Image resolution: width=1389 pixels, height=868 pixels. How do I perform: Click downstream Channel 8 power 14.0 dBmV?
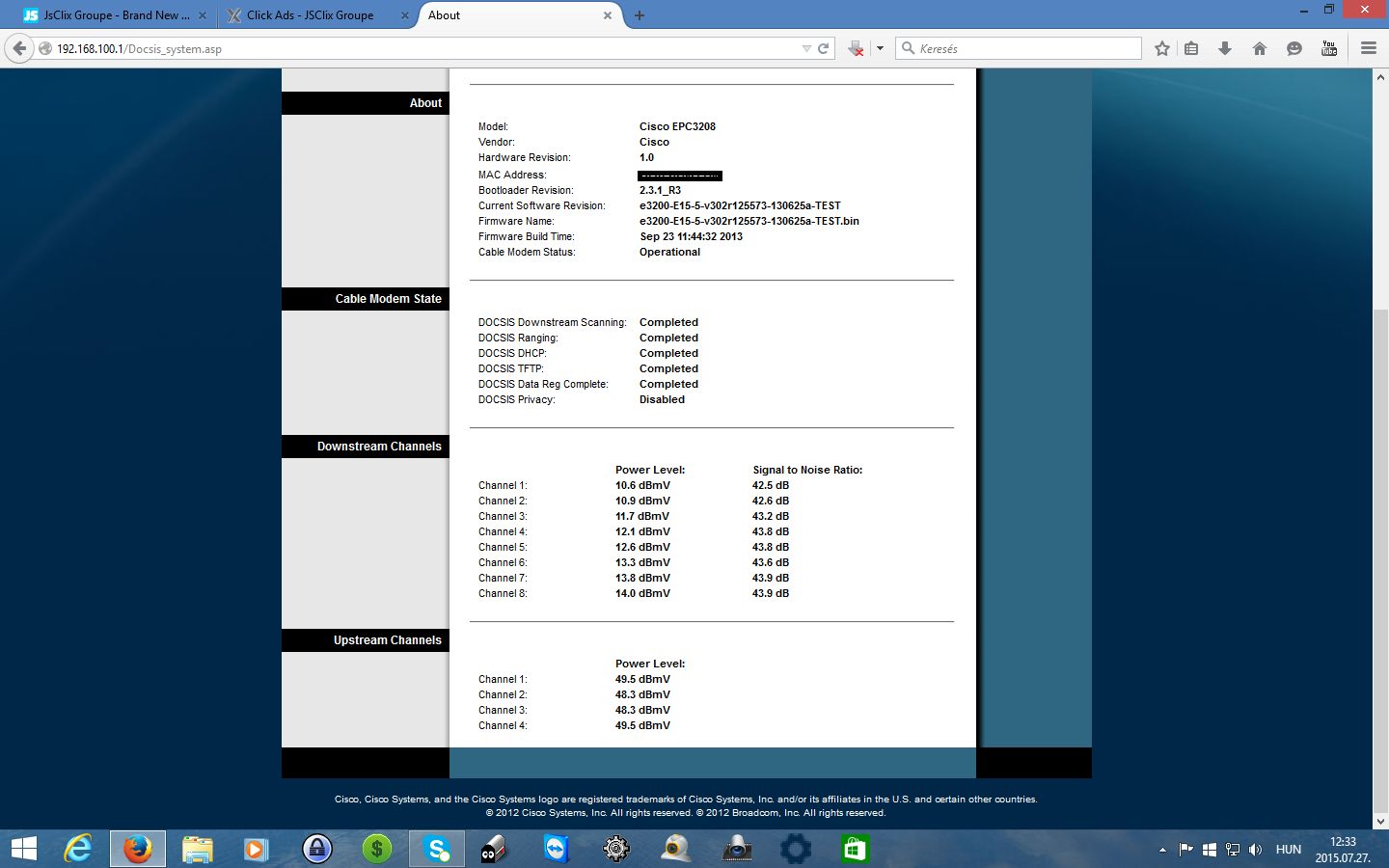click(x=642, y=593)
